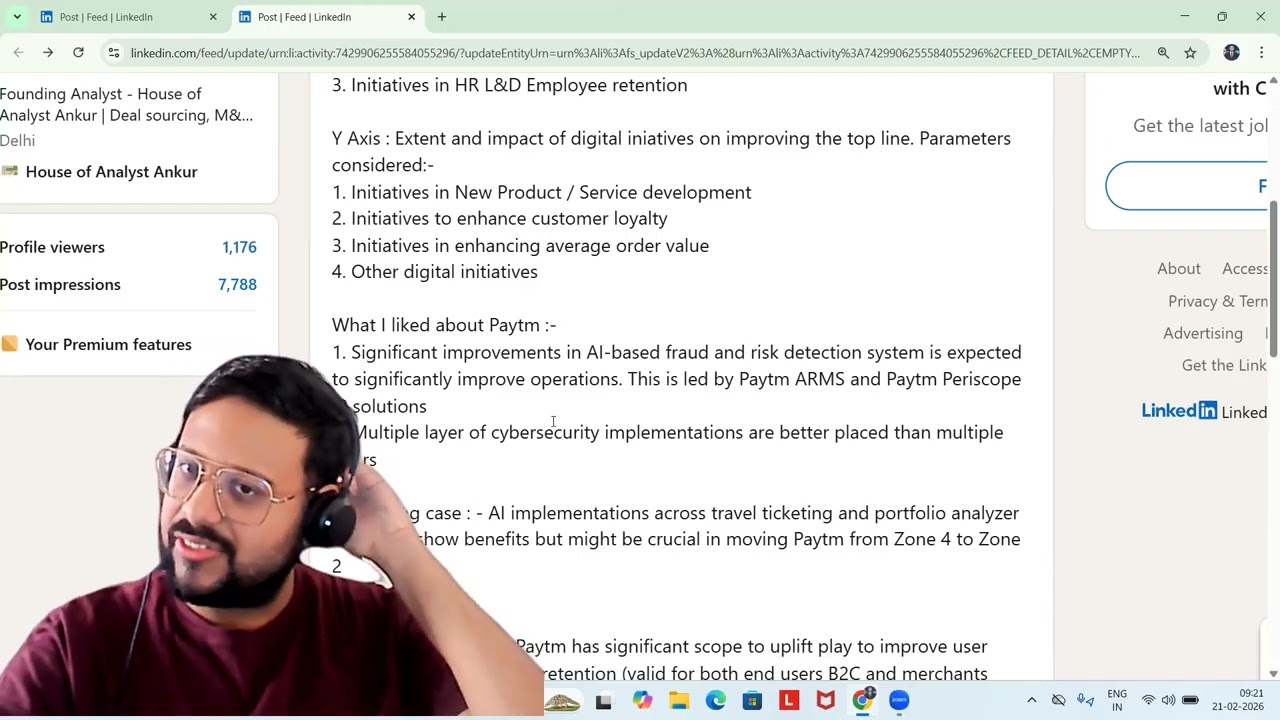
Task: Open McAfee from the taskbar
Action: [x=825, y=701]
